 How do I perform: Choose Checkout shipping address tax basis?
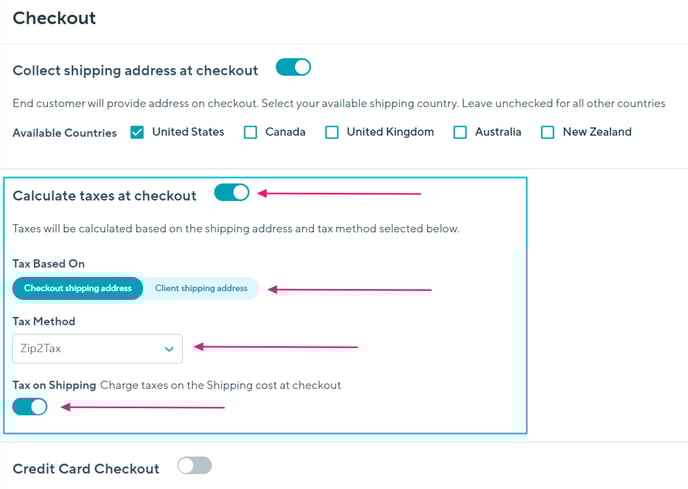click(x=78, y=288)
